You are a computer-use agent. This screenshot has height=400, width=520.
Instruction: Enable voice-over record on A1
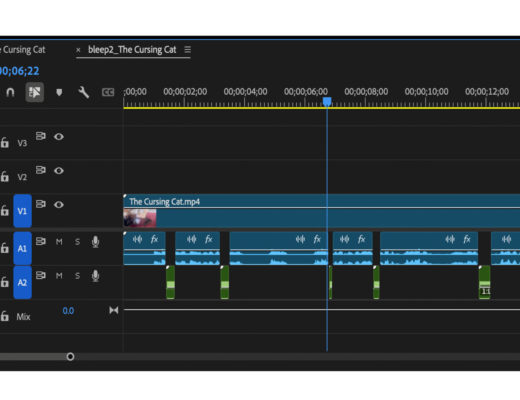(x=95, y=242)
